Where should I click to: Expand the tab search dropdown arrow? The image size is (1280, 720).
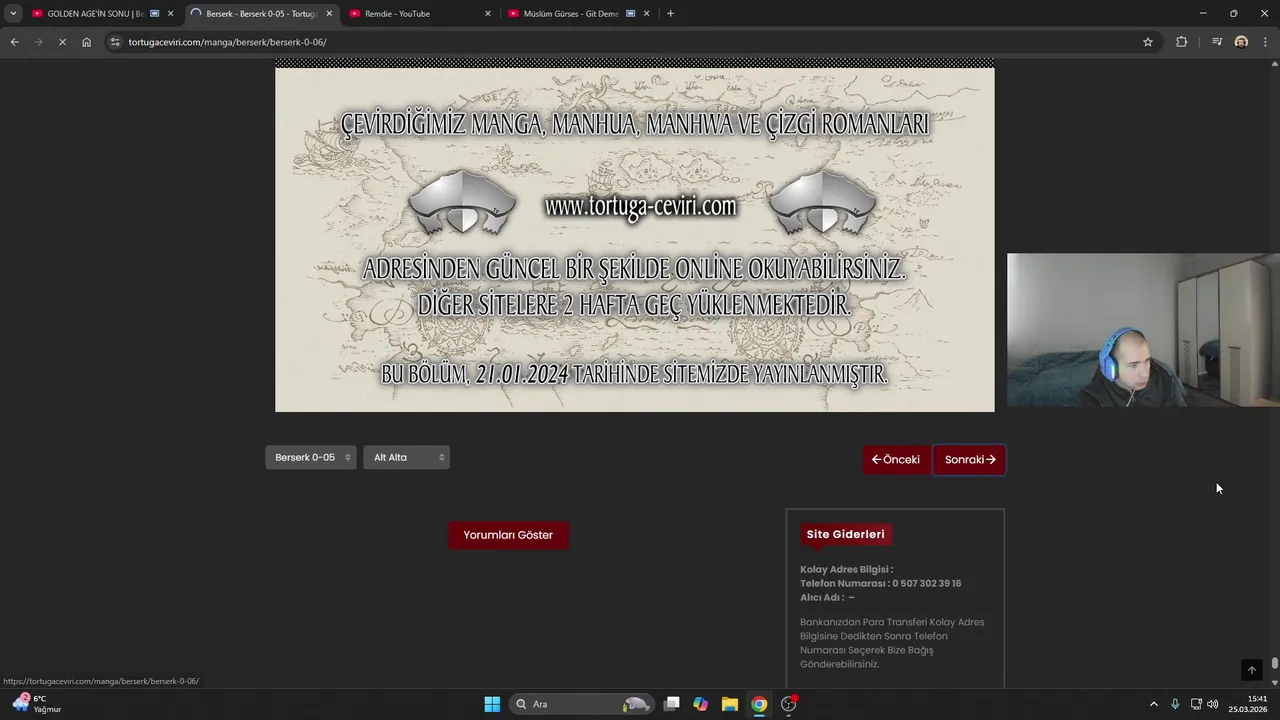point(13,13)
